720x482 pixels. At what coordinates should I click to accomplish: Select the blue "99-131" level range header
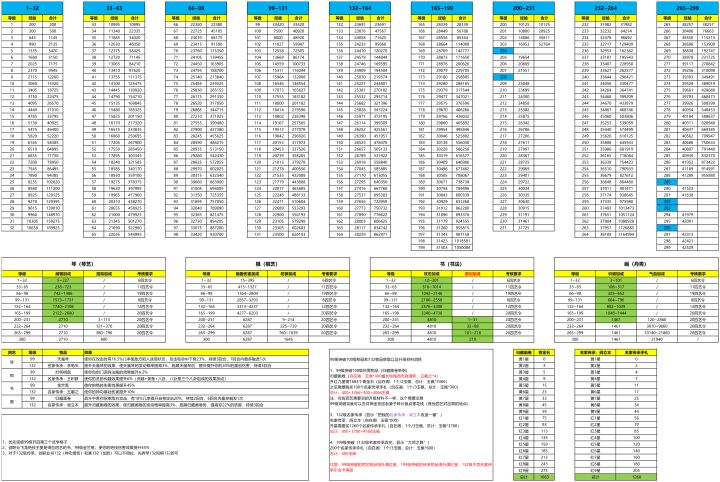pos(278,8)
